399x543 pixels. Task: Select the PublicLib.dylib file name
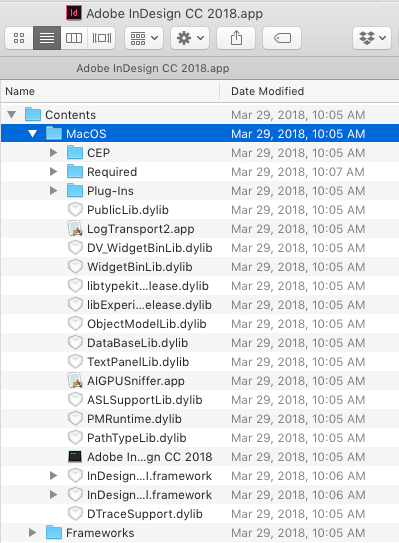click(x=128, y=210)
